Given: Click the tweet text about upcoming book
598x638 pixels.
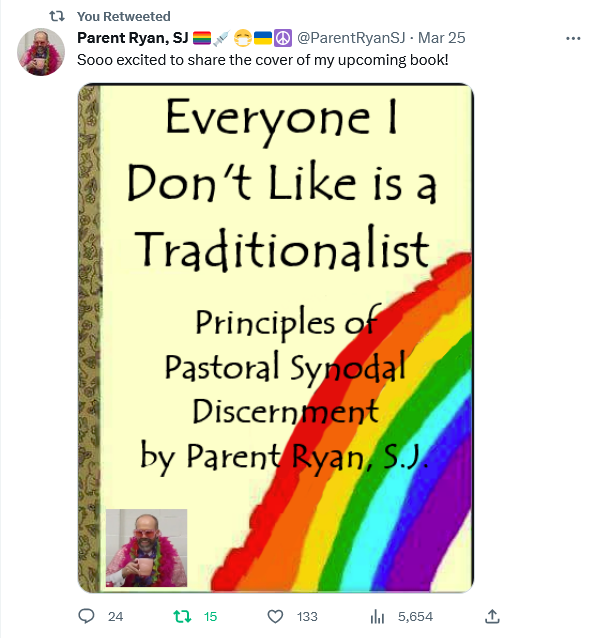Looking at the screenshot, I should 263,60.
